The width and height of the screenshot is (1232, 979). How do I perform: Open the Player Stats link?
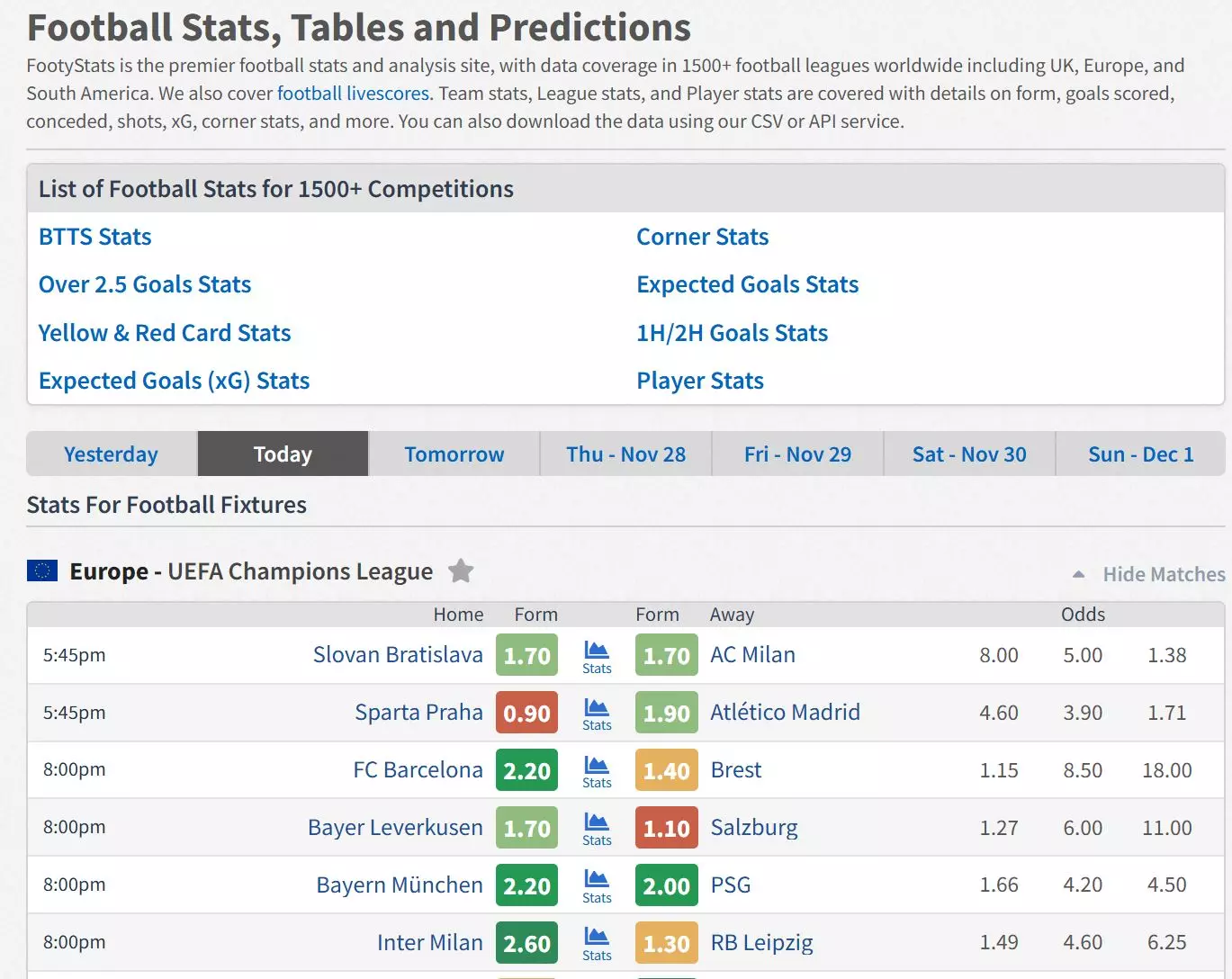(700, 381)
